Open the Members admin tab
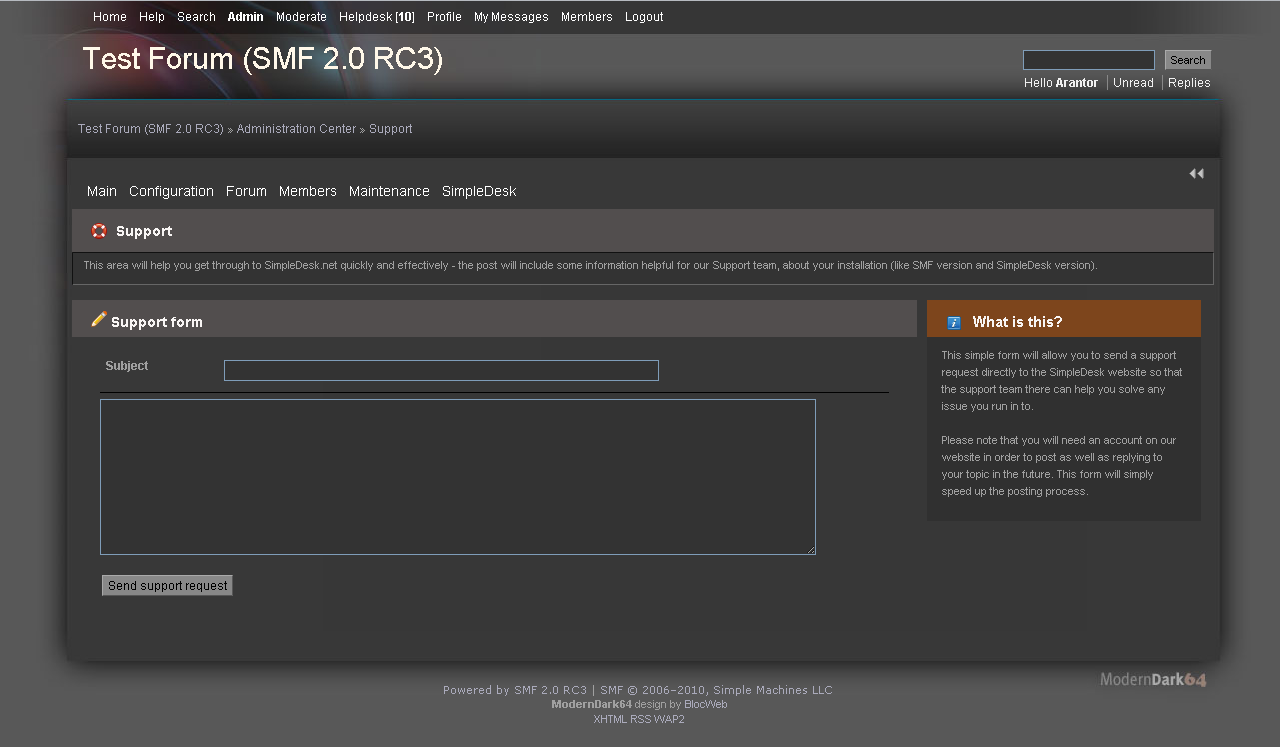 point(308,191)
